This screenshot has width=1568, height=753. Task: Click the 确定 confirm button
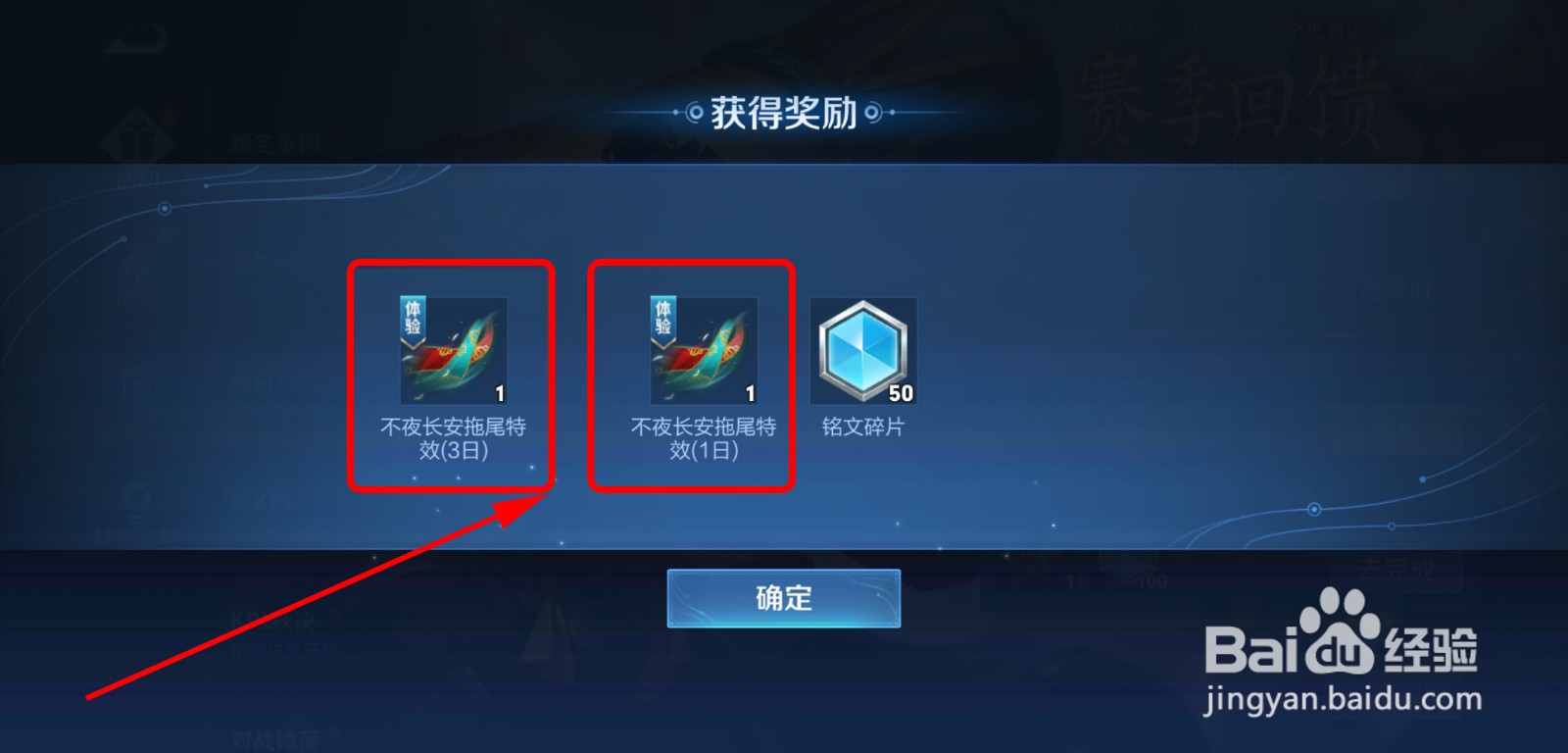click(784, 598)
